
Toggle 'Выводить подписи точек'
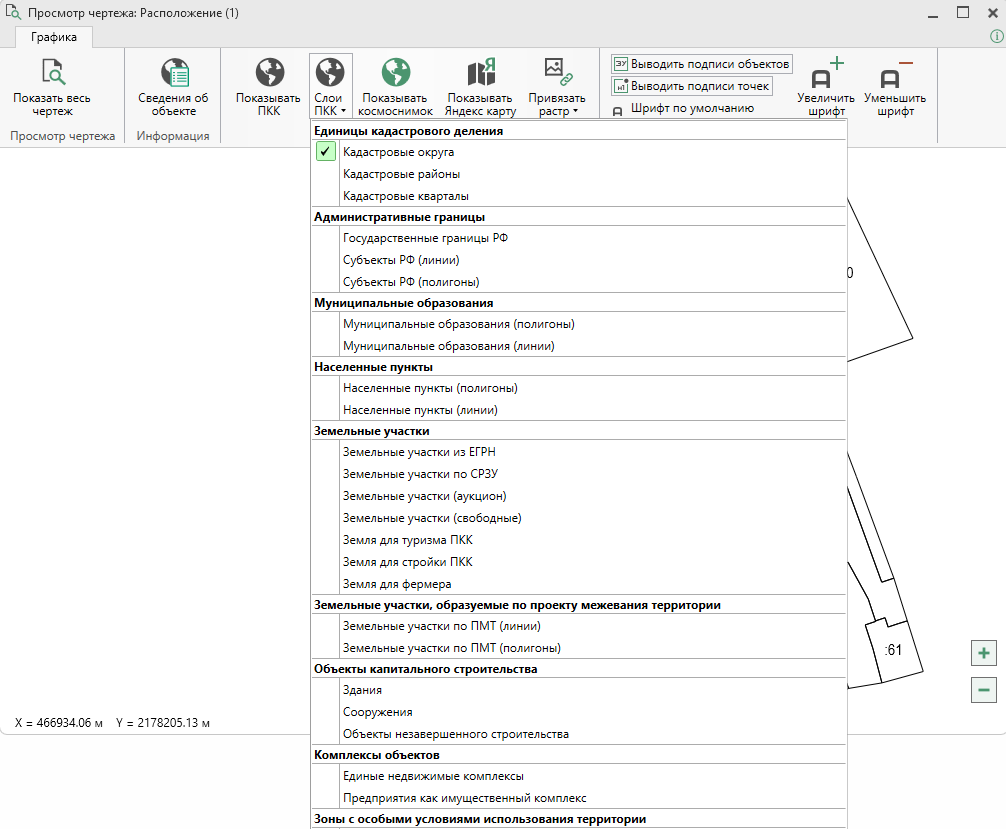click(x=691, y=86)
